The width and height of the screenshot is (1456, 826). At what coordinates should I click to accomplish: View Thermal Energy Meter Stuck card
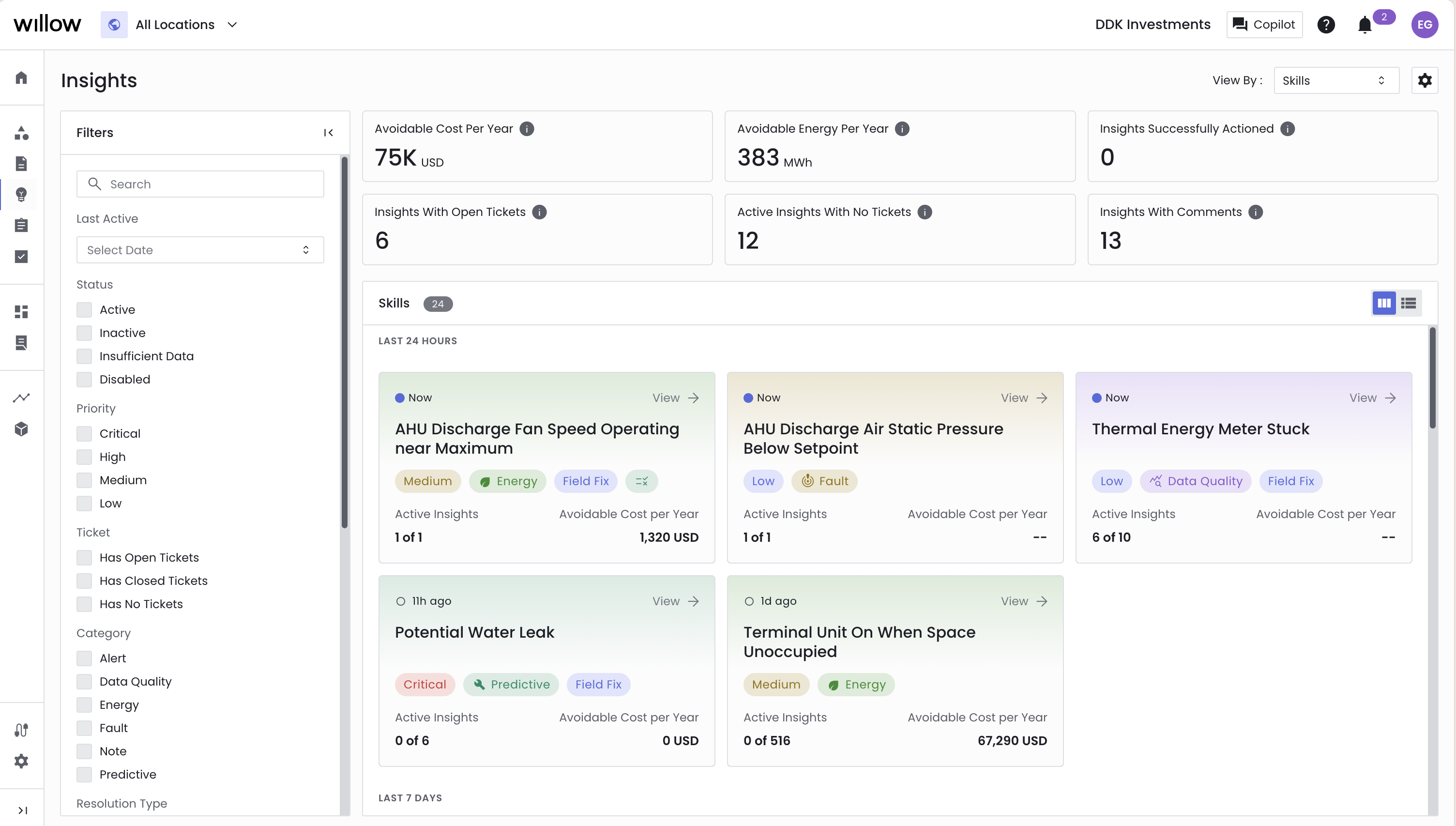[1373, 398]
